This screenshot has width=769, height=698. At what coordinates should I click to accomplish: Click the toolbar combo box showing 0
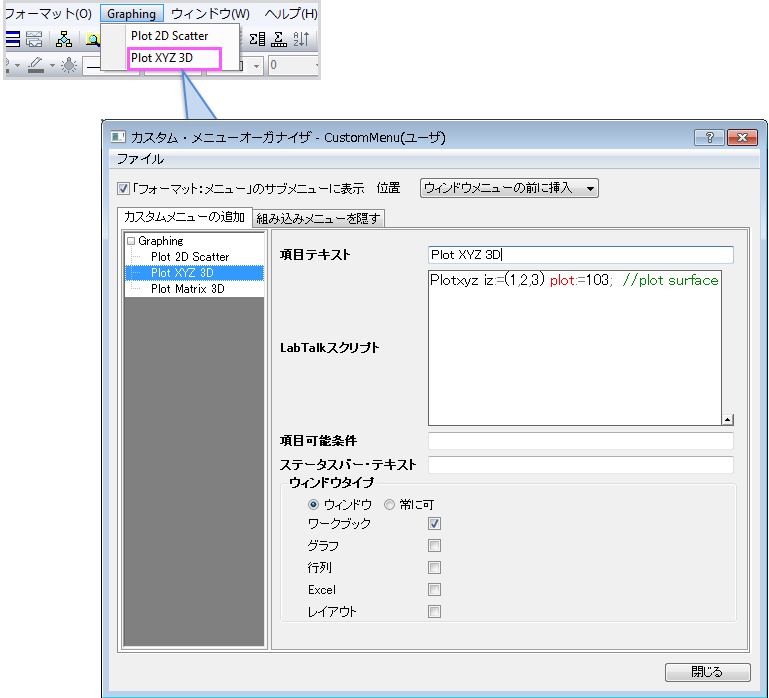(x=293, y=65)
